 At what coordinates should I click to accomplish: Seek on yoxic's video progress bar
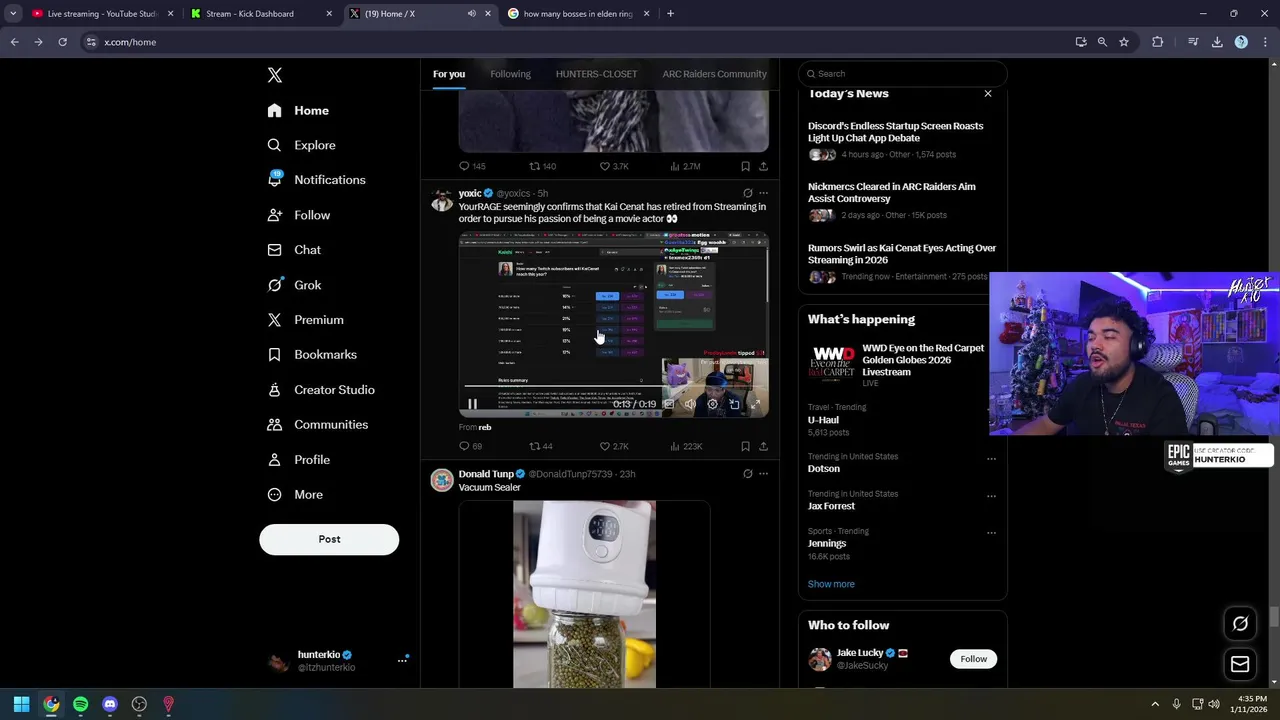tap(613, 387)
